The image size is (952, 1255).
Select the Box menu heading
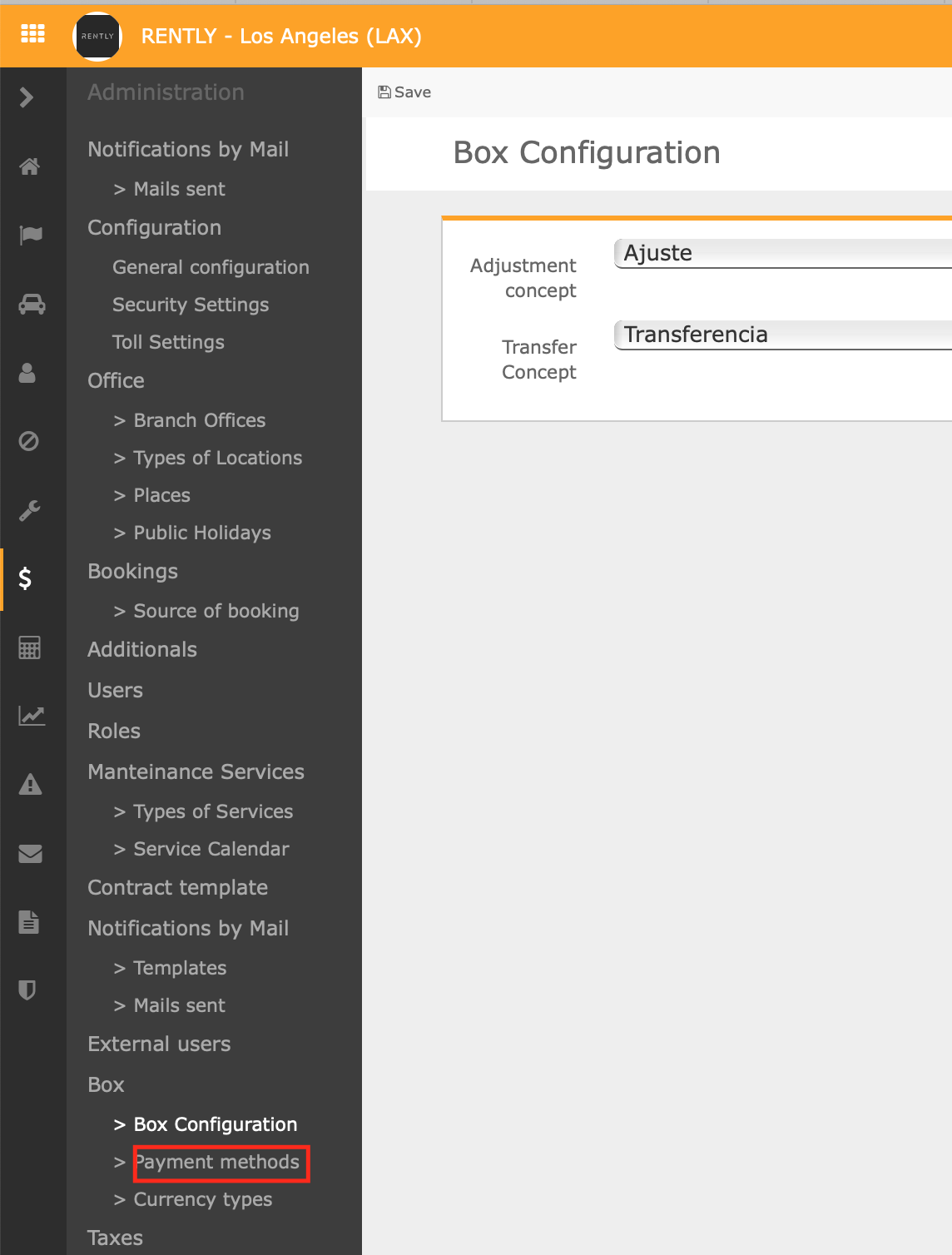tap(106, 1085)
